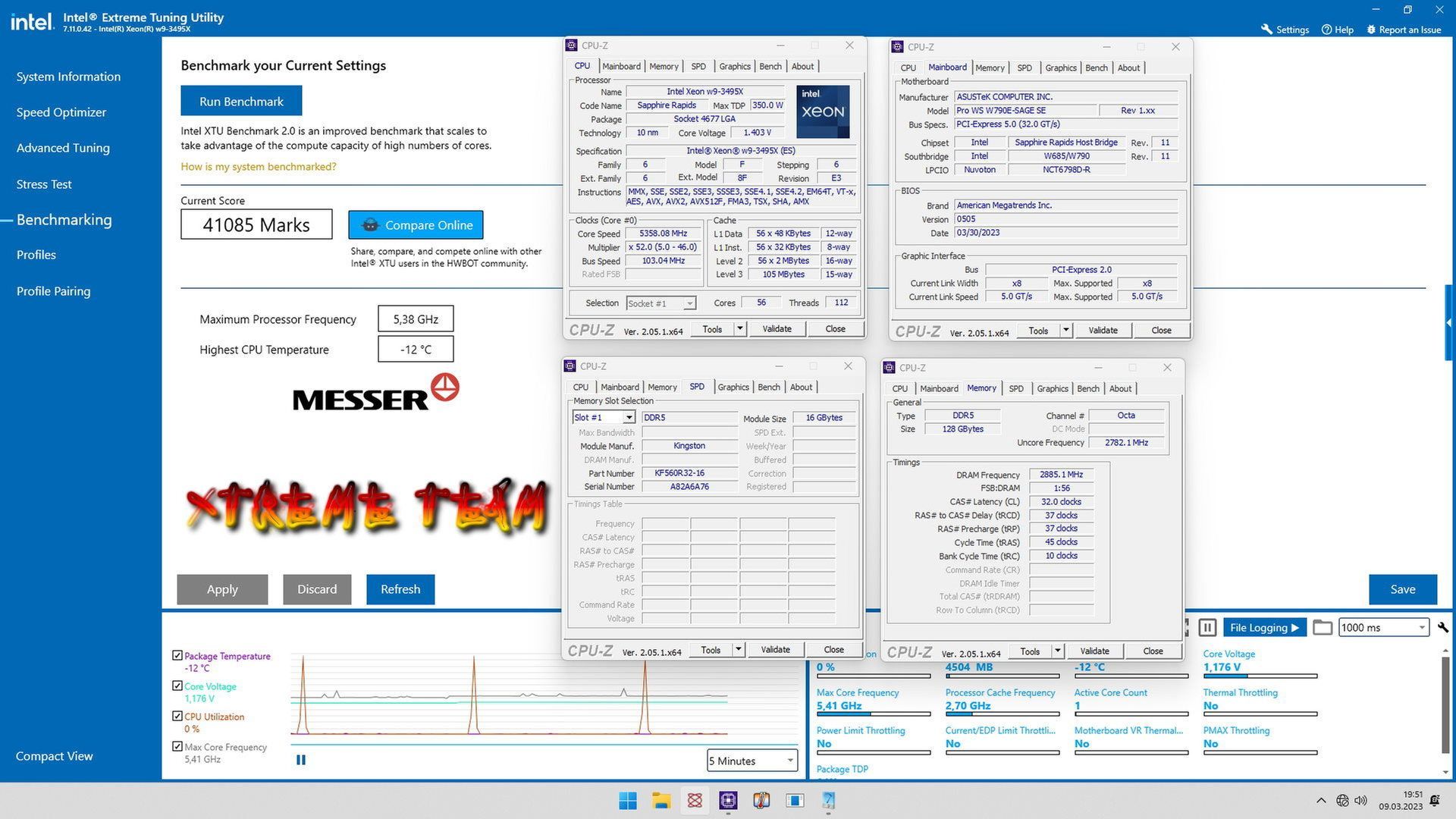The image size is (1456, 819).
Task: Click CPU-Z app icon in SPD window title
Action: click(x=570, y=366)
